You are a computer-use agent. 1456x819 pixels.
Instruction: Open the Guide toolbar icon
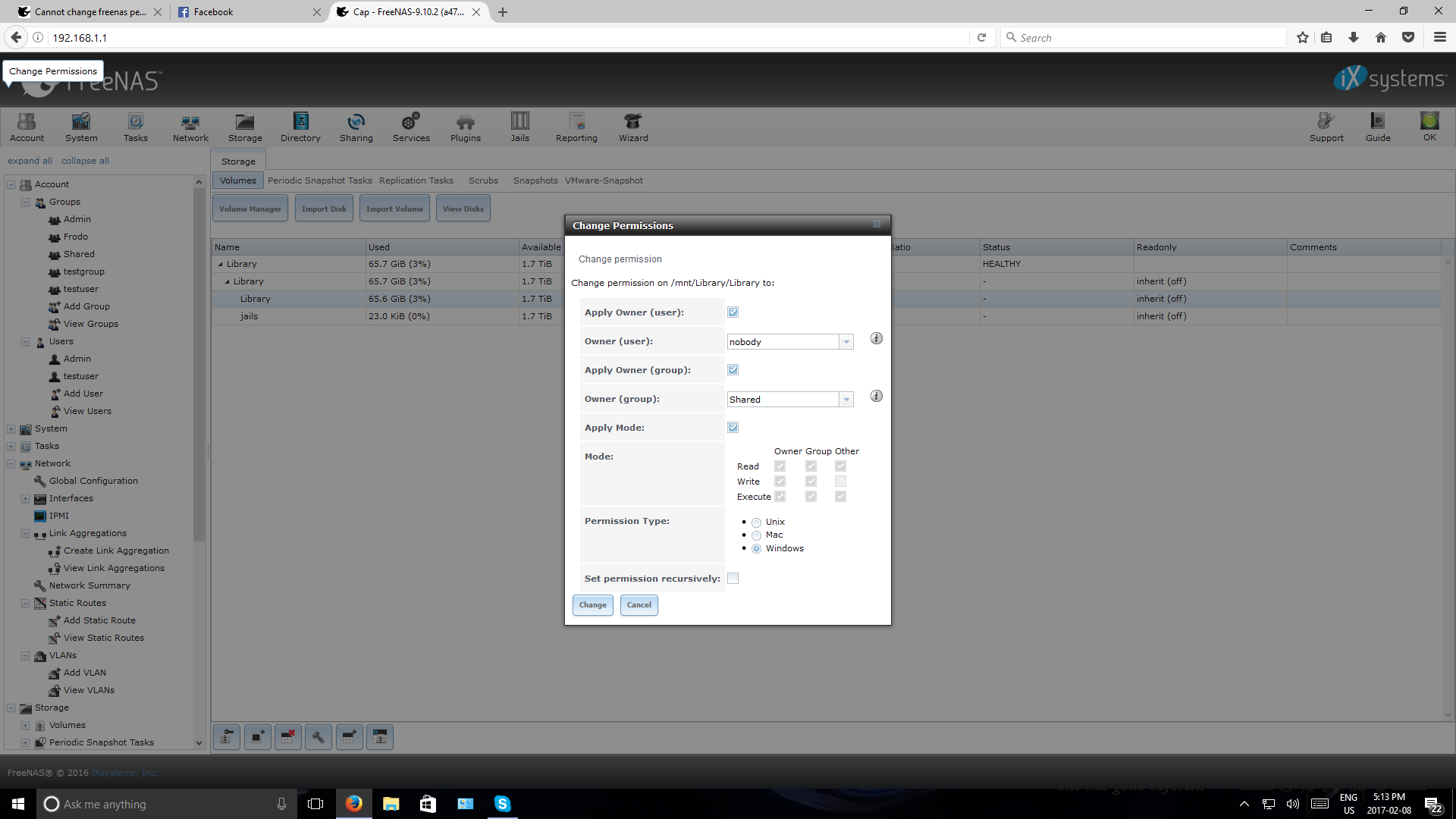[1378, 127]
